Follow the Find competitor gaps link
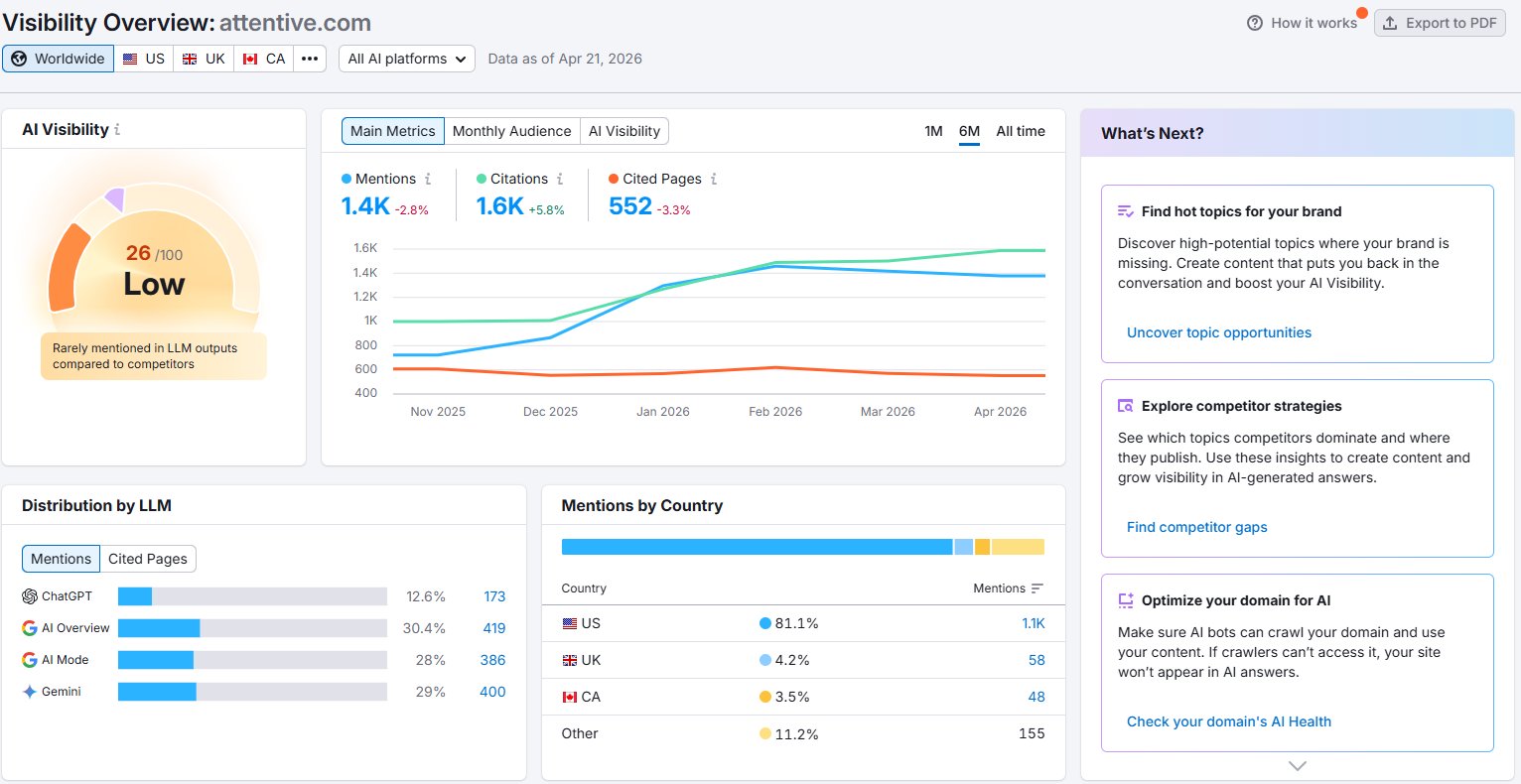The height and width of the screenshot is (784, 1521). pyautogui.click(x=1196, y=527)
